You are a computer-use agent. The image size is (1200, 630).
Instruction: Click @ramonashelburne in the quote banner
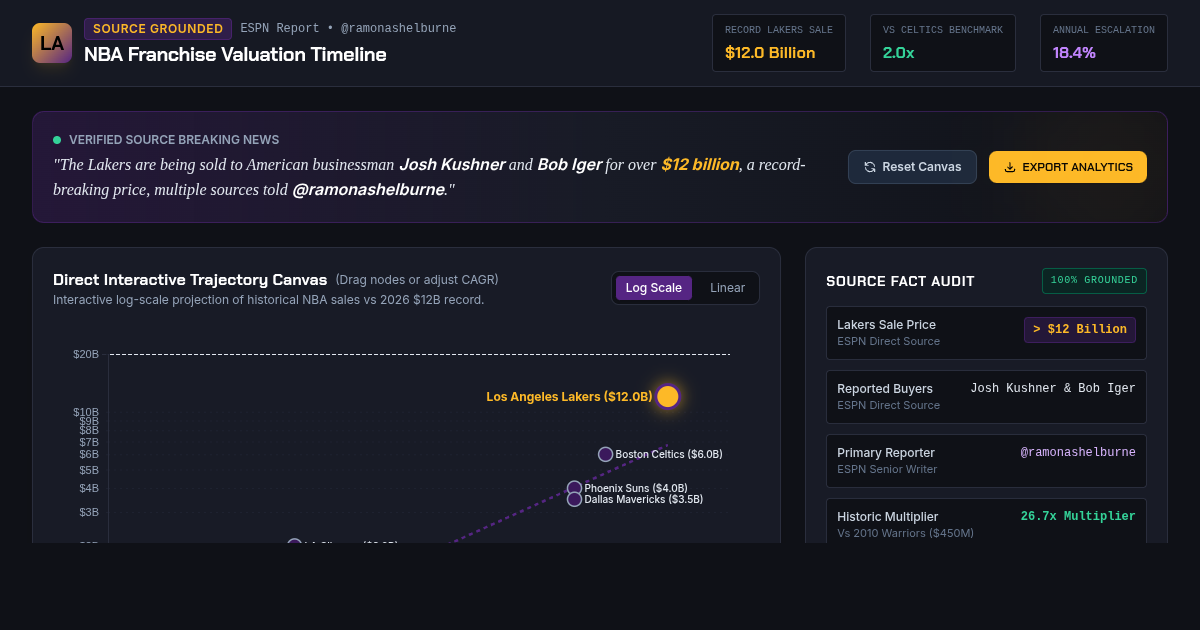point(368,189)
